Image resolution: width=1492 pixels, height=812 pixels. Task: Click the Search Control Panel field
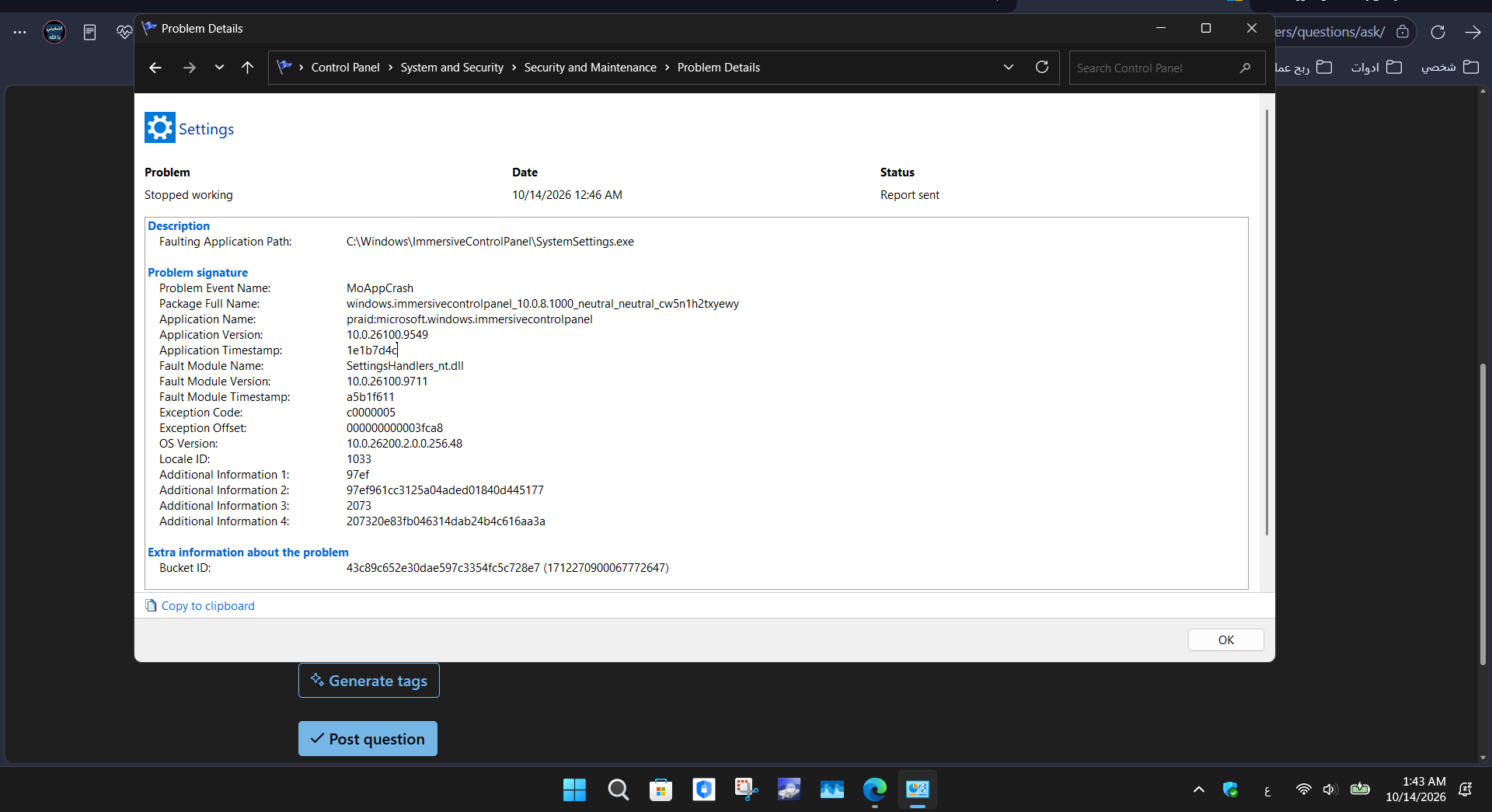click(1166, 68)
